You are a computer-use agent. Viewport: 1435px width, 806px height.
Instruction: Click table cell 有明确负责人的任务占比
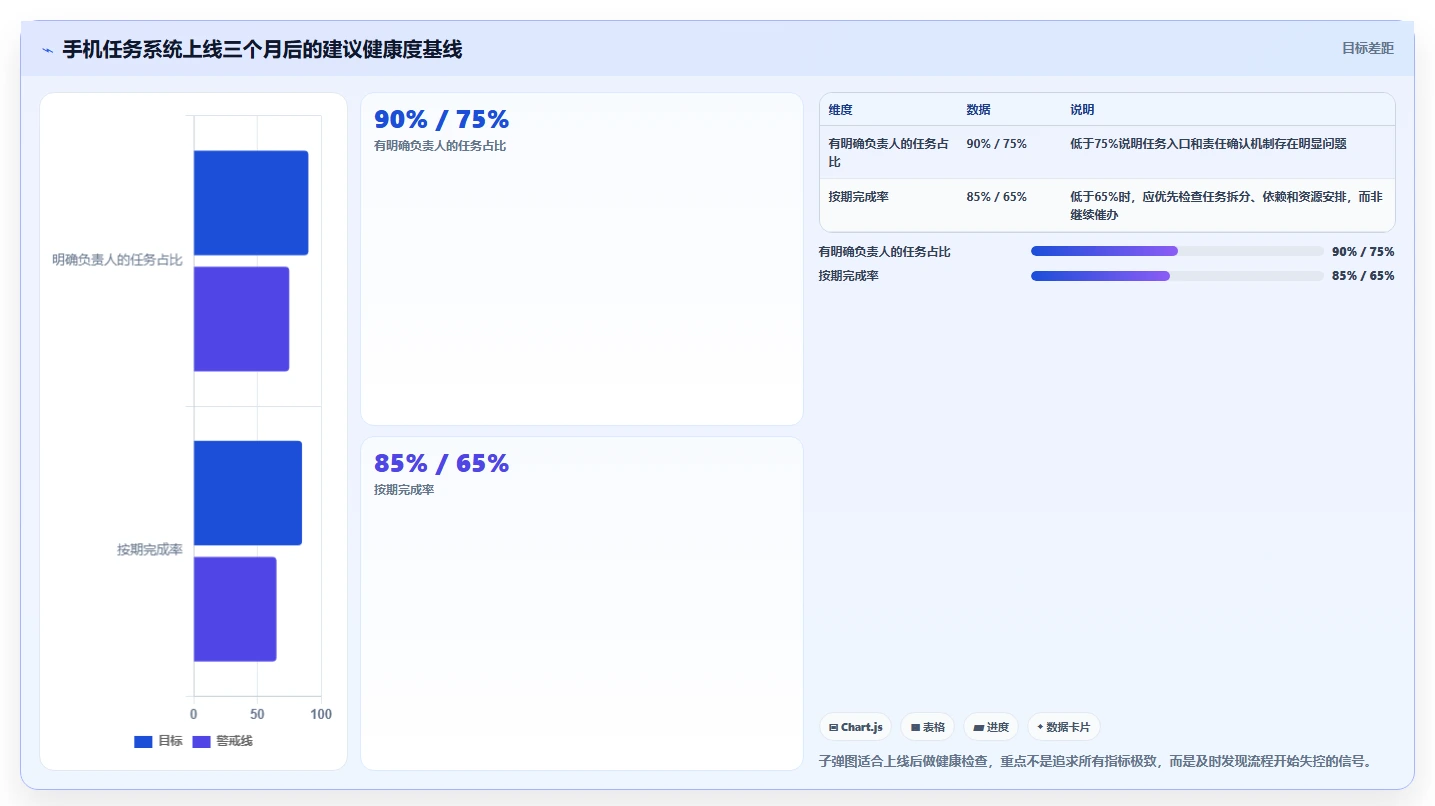coord(889,152)
